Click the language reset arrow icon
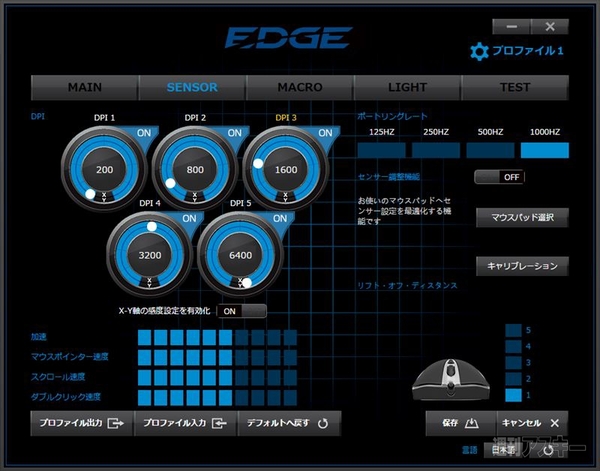Viewport: 600px width, 471px height. [548, 450]
